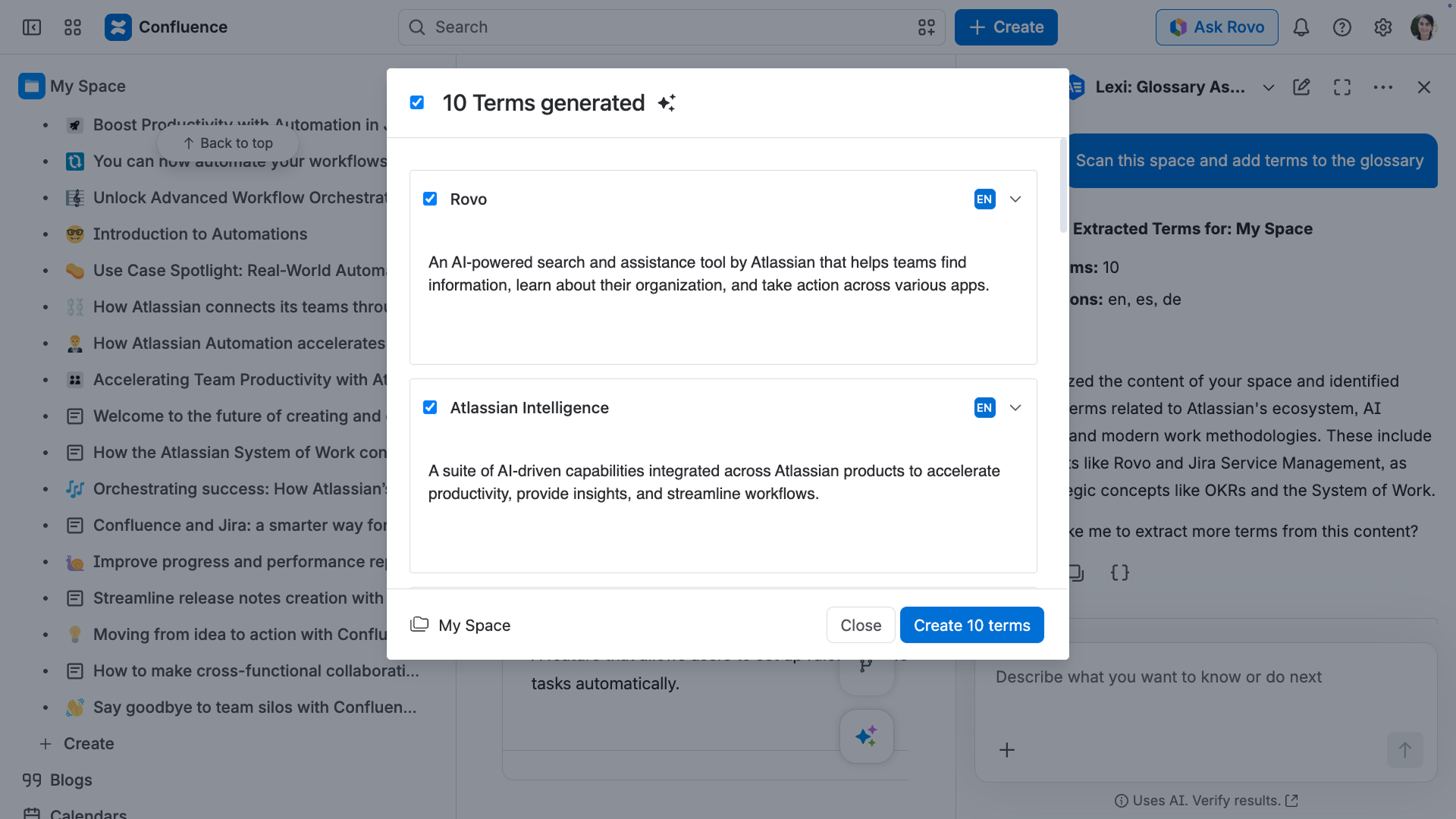Expand the Rovo term chevron

[x=1015, y=199]
